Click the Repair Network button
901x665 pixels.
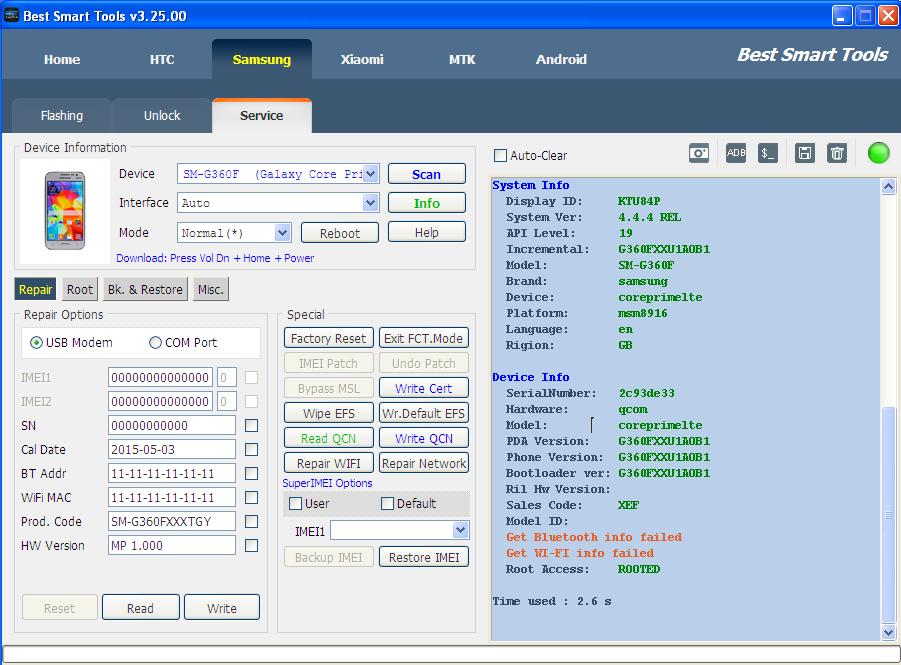pyautogui.click(x=423, y=463)
